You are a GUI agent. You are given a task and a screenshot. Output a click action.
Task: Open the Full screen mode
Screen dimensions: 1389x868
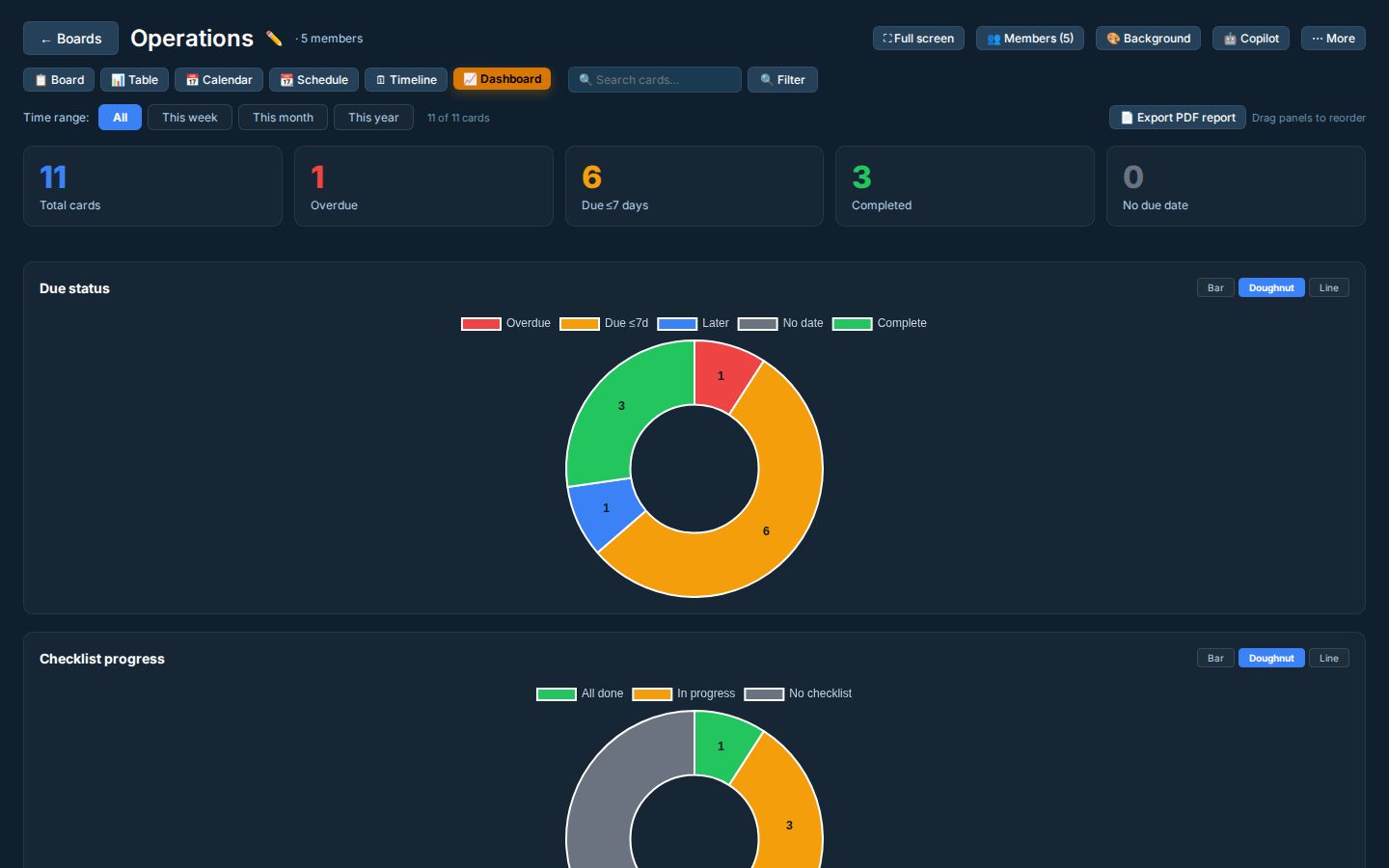[x=918, y=39]
